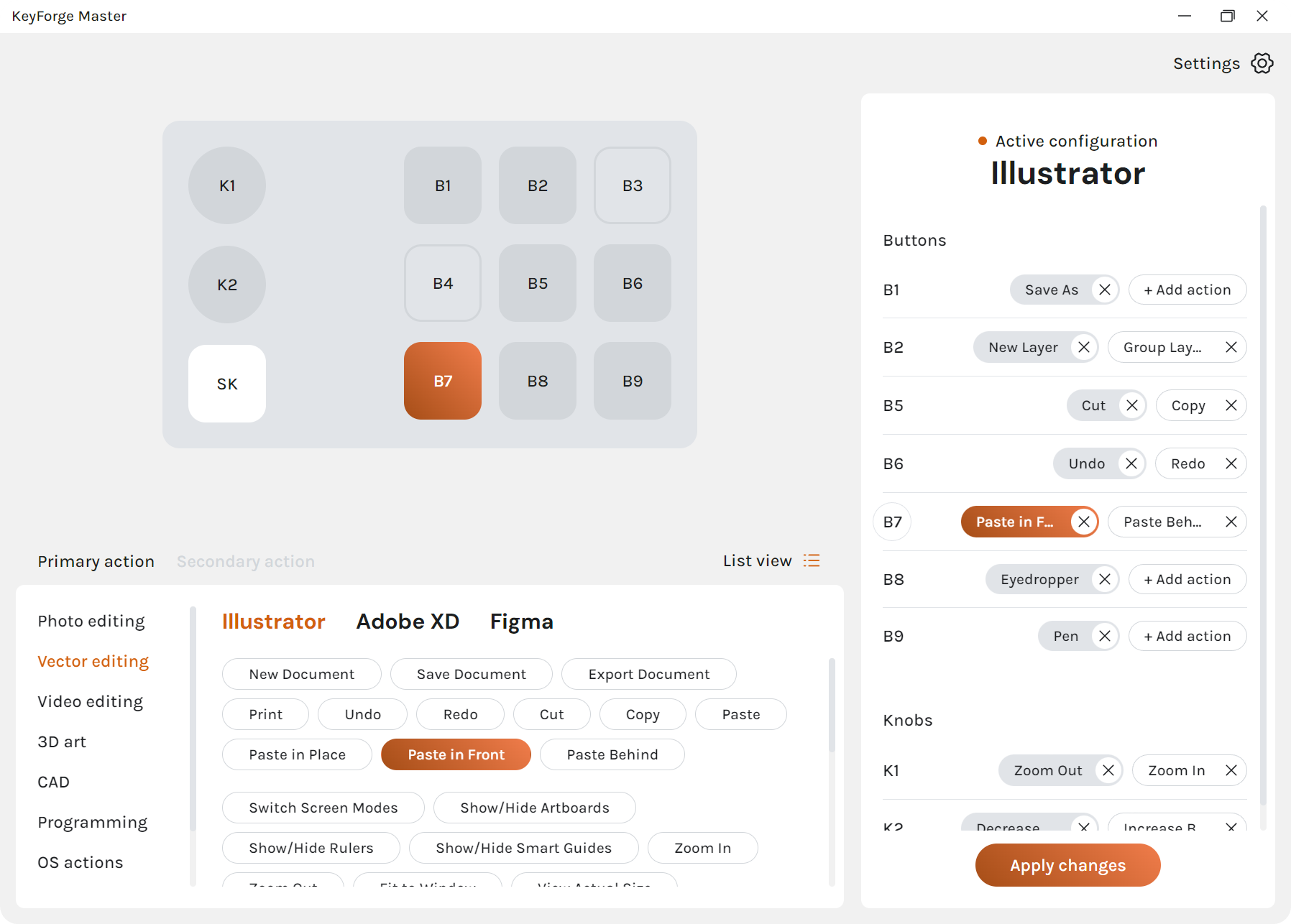Switch to Secondary action tab
Screen dimensions: 1291x924
[246, 561]
